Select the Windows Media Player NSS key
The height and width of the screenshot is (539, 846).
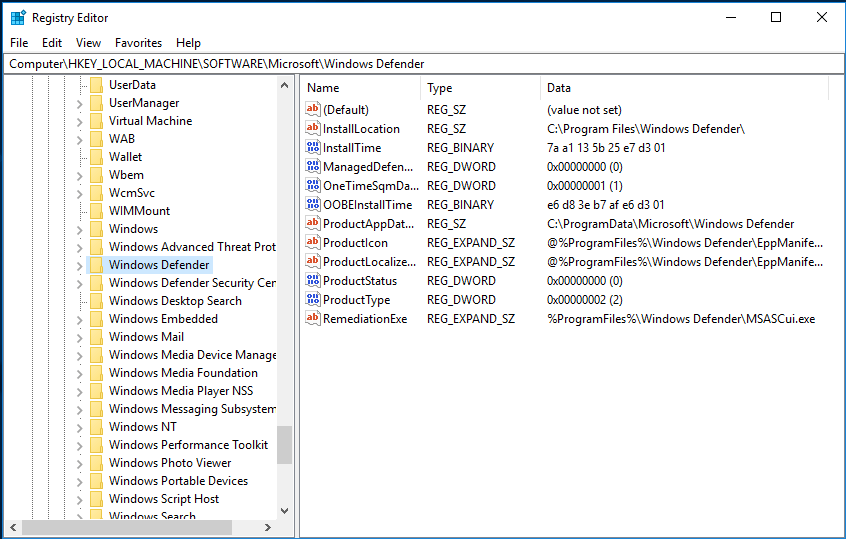[181, 391]
